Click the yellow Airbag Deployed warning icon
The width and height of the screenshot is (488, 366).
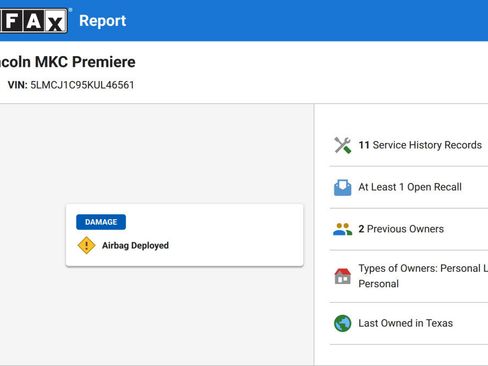pyautogui.click(x=86, y=246)
